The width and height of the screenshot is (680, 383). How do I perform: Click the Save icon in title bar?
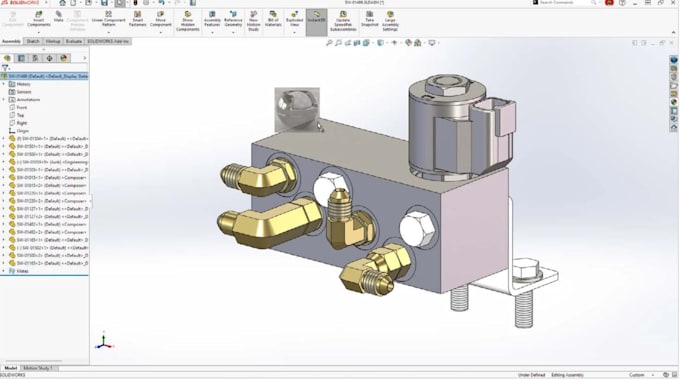coord(104,3)
